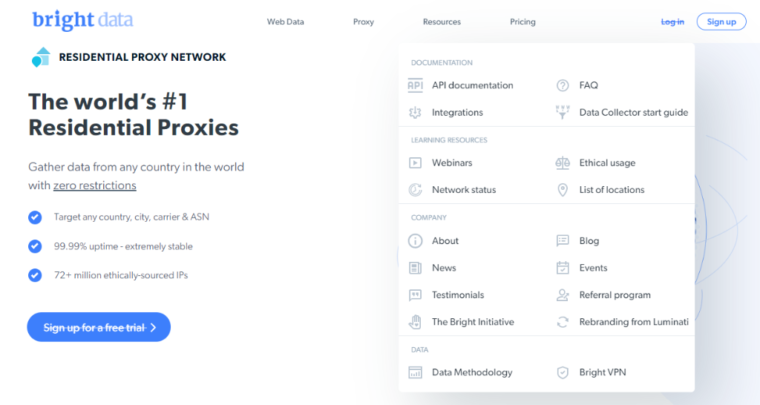760x405 pixels.
Task: Open the About link
Action: click(x=445, y=241)
